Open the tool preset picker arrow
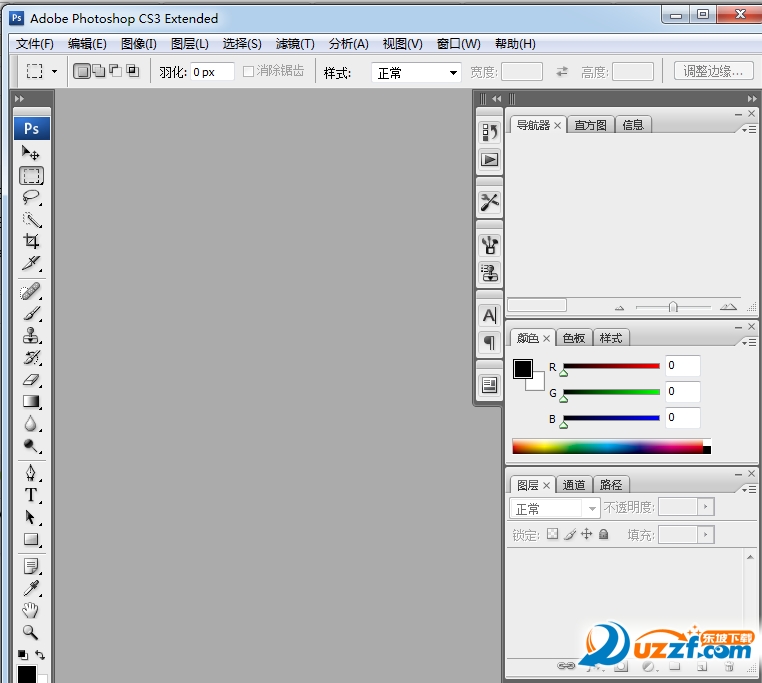762x683 pixels. pyautogui.click(x=54, y=71)
